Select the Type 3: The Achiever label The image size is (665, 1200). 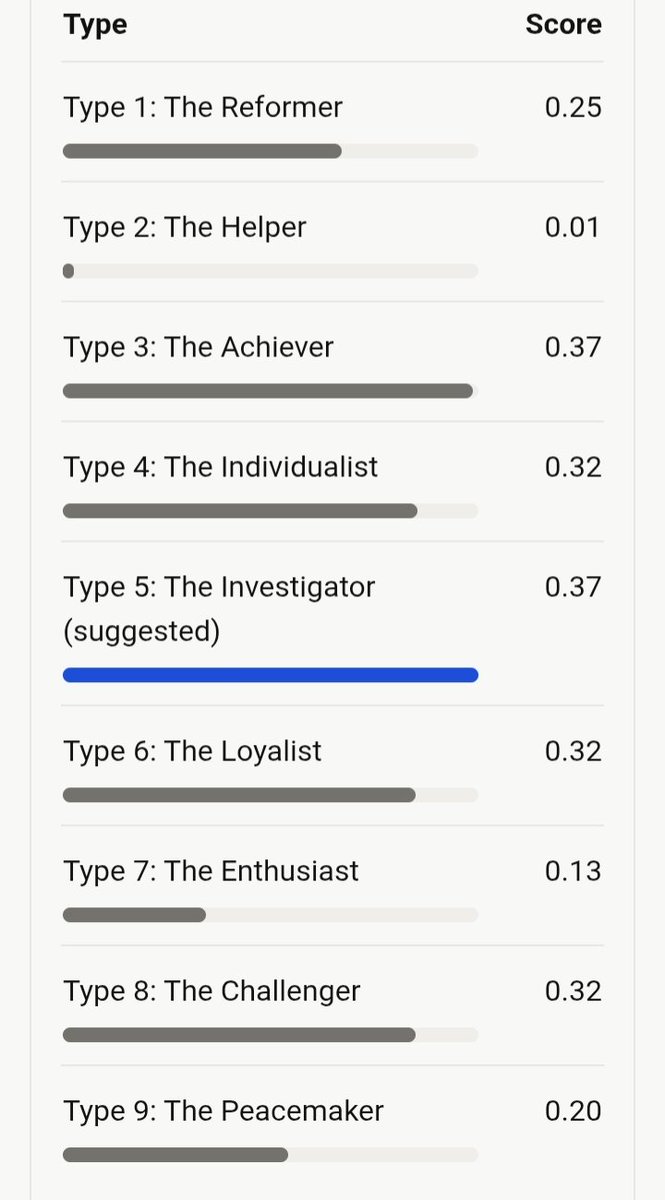[198, 347]
